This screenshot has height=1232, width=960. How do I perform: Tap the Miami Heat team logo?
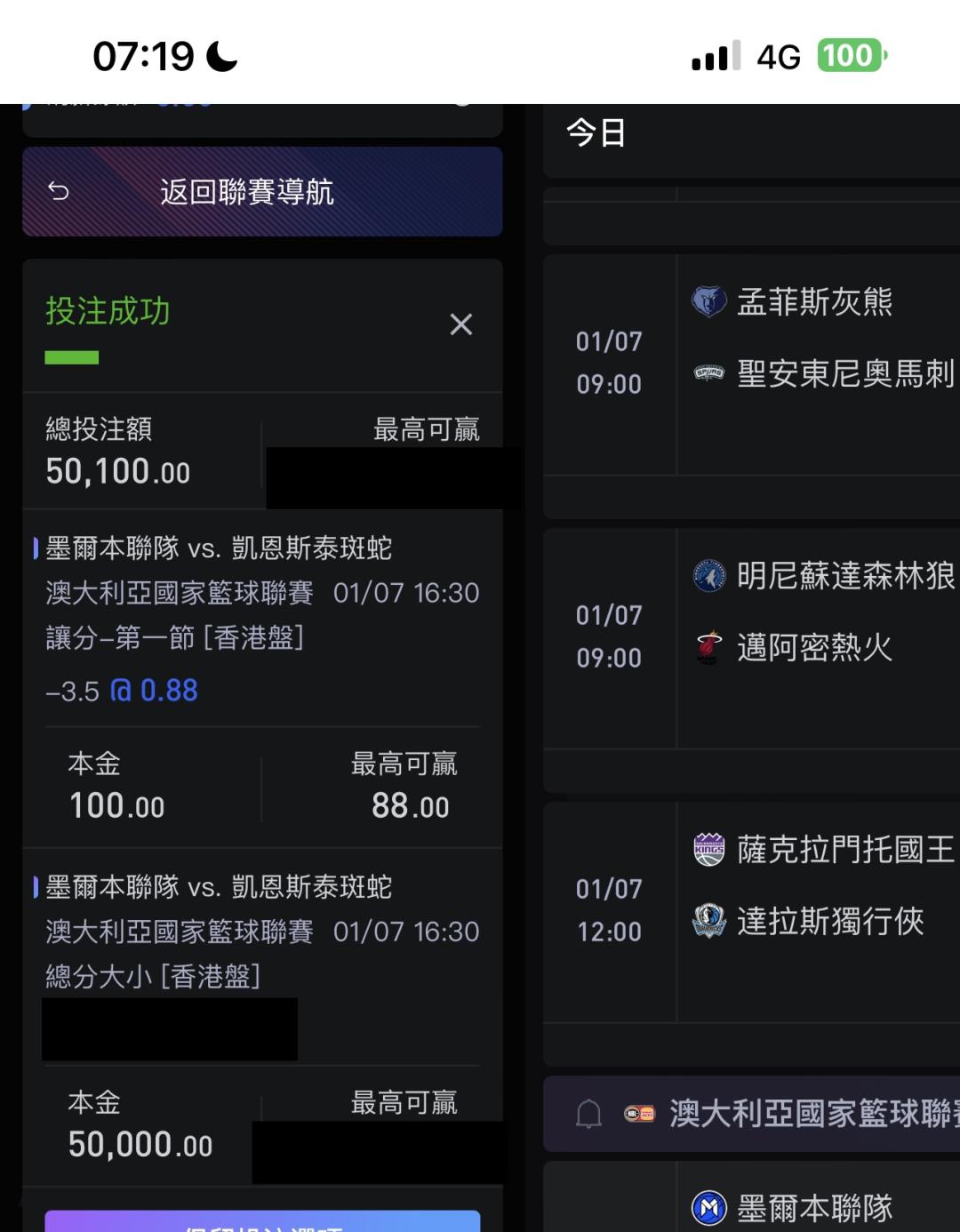[x=708, y=647]
